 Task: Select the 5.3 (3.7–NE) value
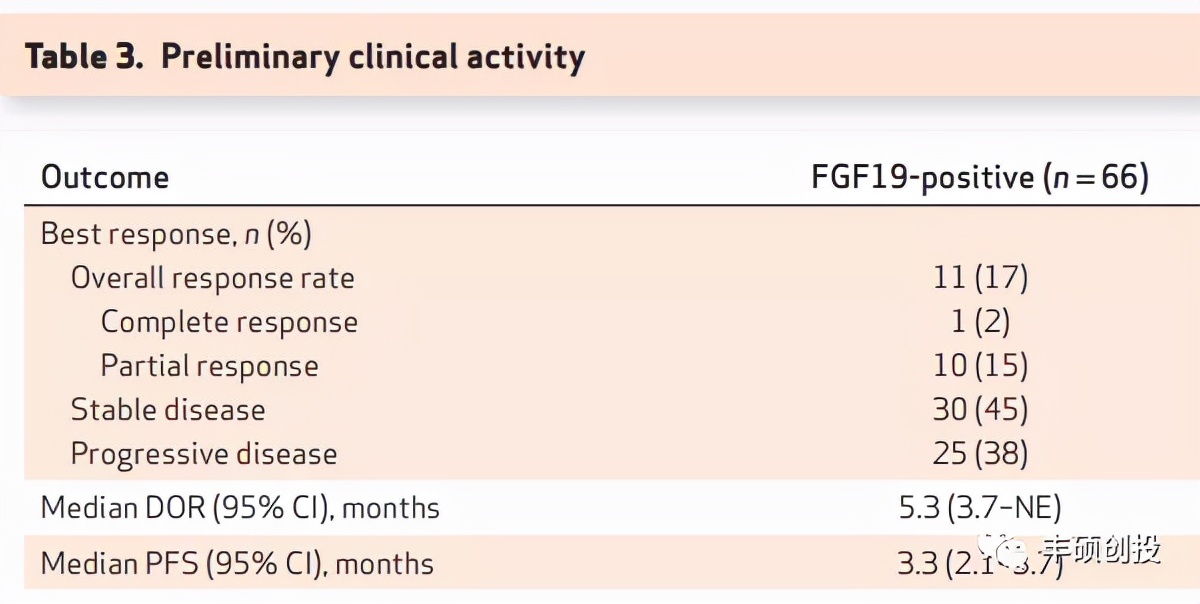(980, 508)
